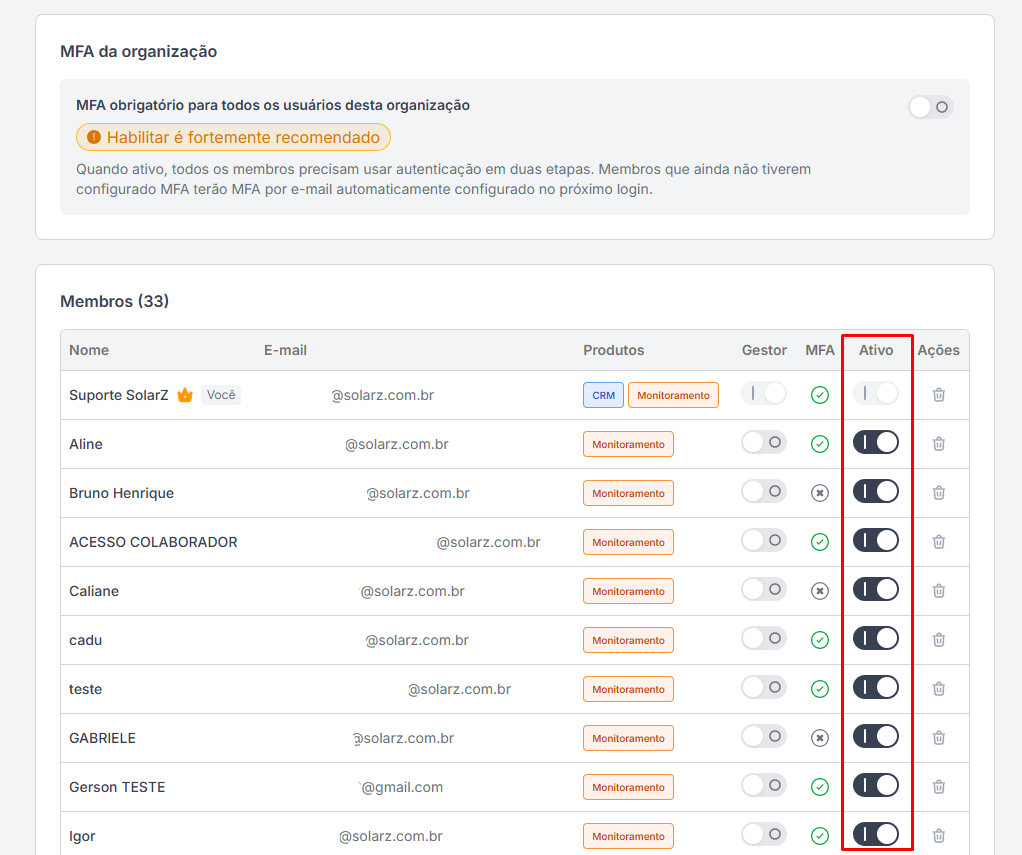Image resolution: width=1022 pixels, height=855 pixels.
Task: Click MFA disabled icon in Caliane row
Action: pyautogui.click(x=820, y=590)
